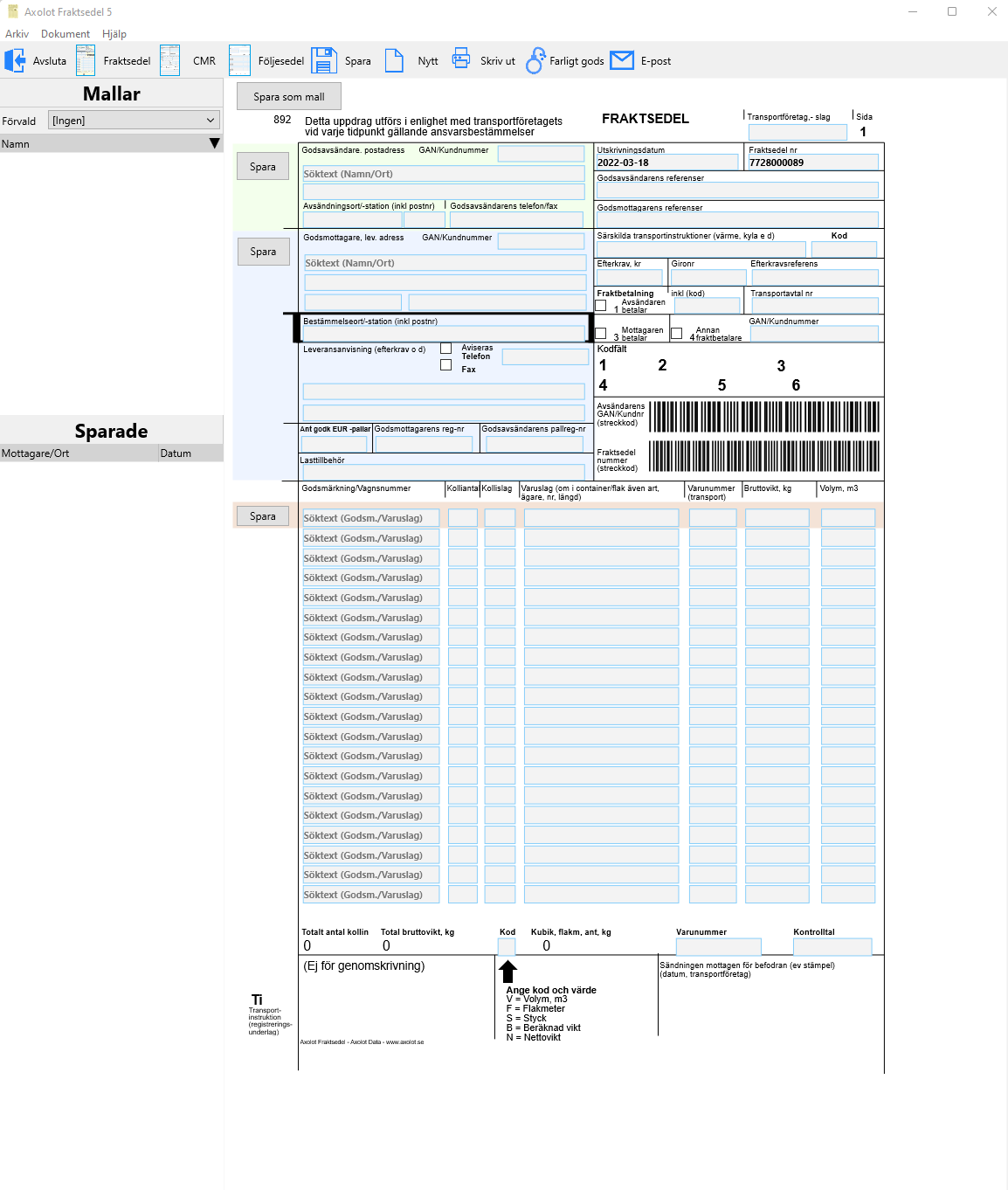Click the Avsändningsort/-station input field
Viewport: 1008px width, 1190px height.
pos(352,220)
